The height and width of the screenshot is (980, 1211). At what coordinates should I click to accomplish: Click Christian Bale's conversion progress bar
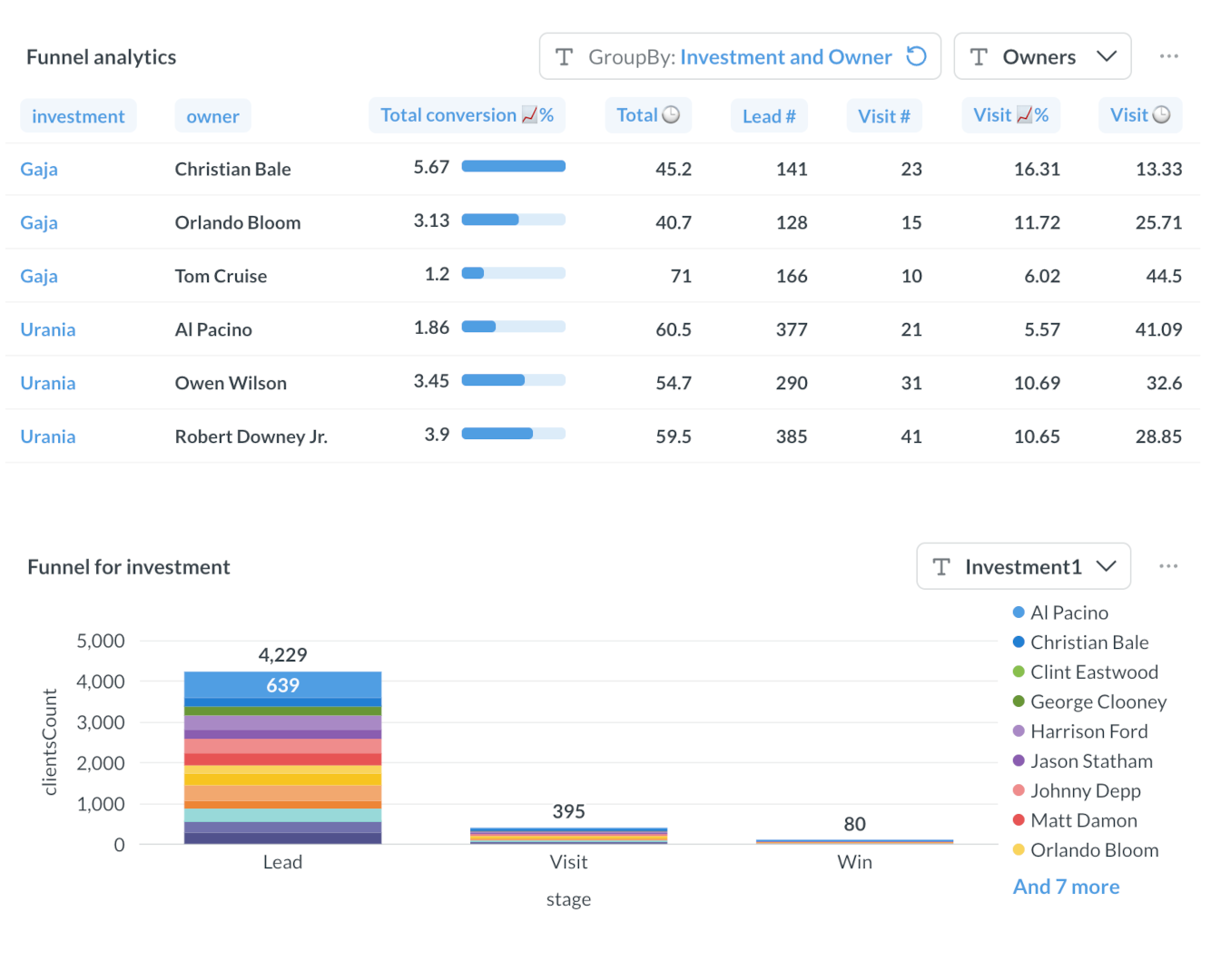514,166
